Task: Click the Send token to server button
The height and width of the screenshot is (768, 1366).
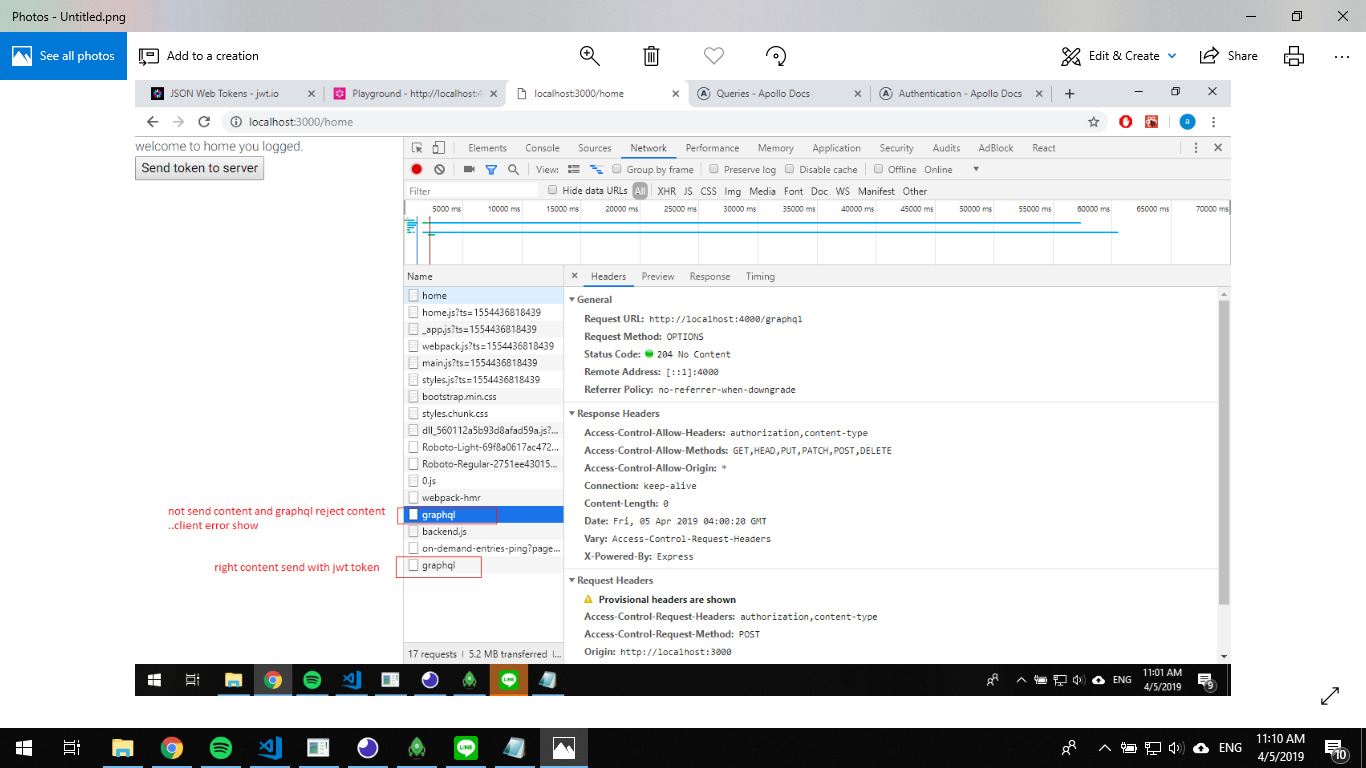Action: pyautogui.click(x=199, y=168)
